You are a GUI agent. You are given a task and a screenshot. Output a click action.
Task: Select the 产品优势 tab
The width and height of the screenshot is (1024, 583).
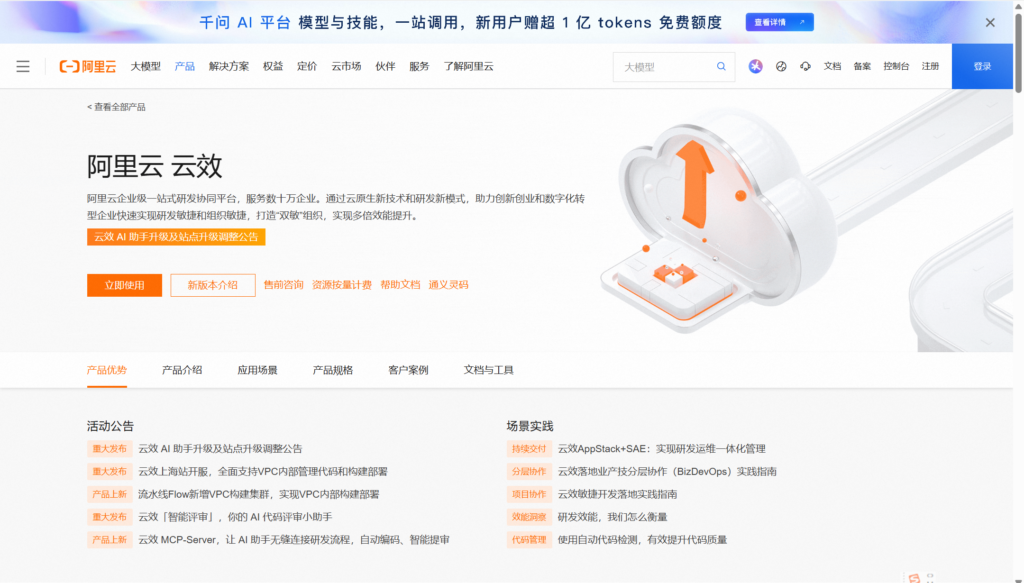pyautogui.click(x=107, y=370)
